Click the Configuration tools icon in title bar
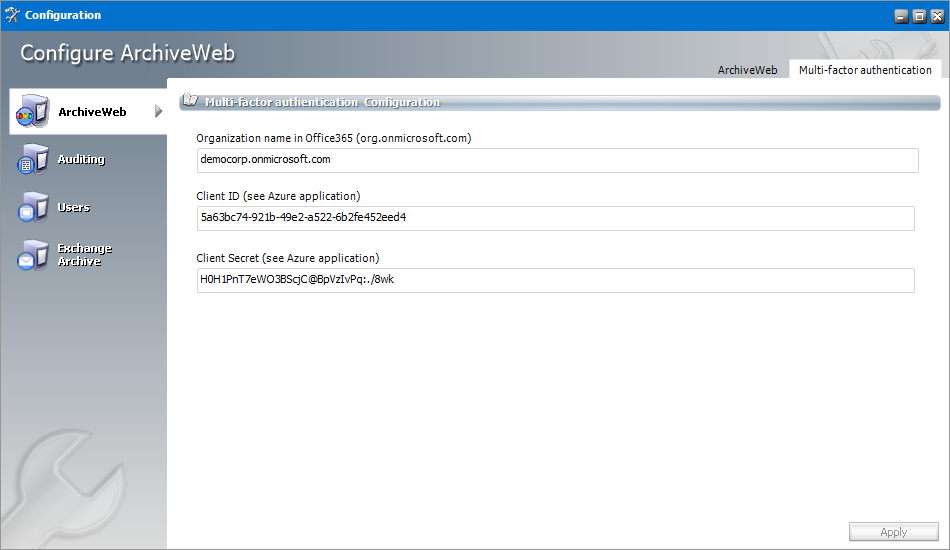This screenshot has width=950, height=550. (12, 15)
